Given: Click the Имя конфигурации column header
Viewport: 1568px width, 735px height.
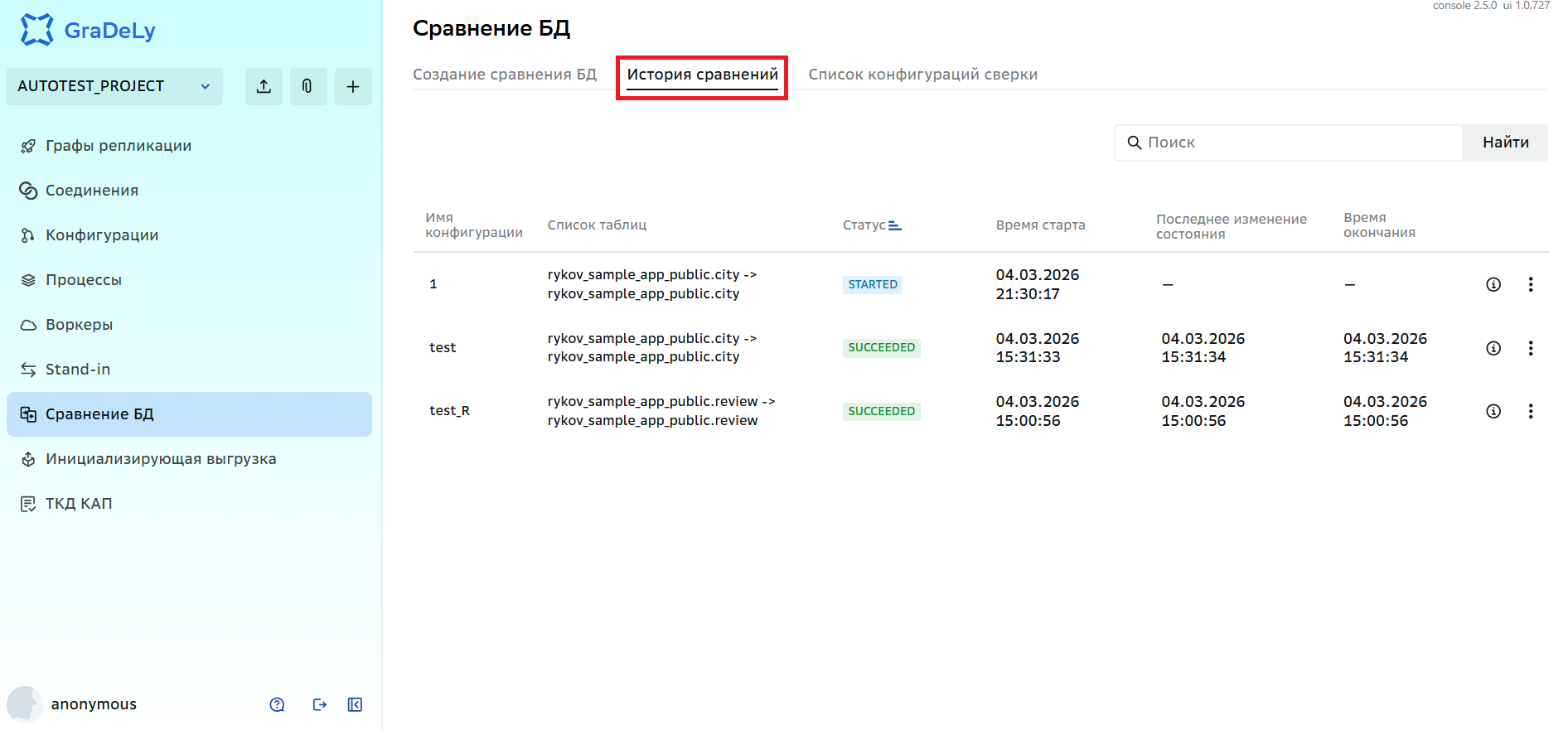Looking at the screenshot, I should (474, 225).
